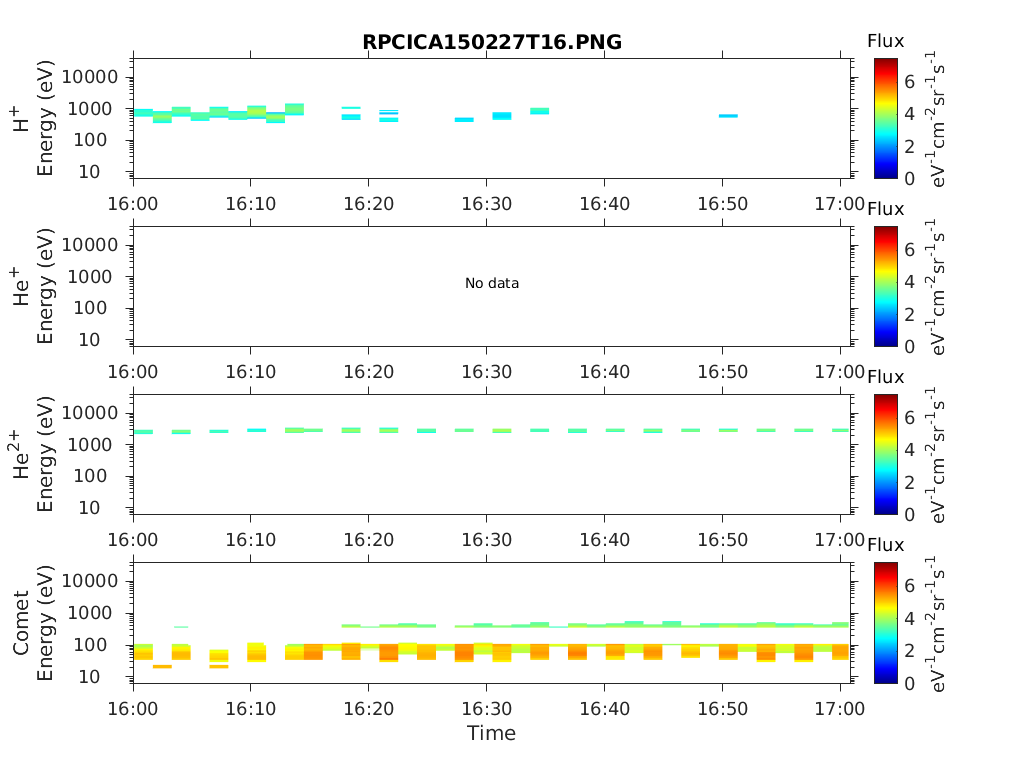Image resolution: width=1024 pixels, height=768 pixels.
Task: Click the 1000 tick label on the H+ panel
Action: (x=90, y=108)
